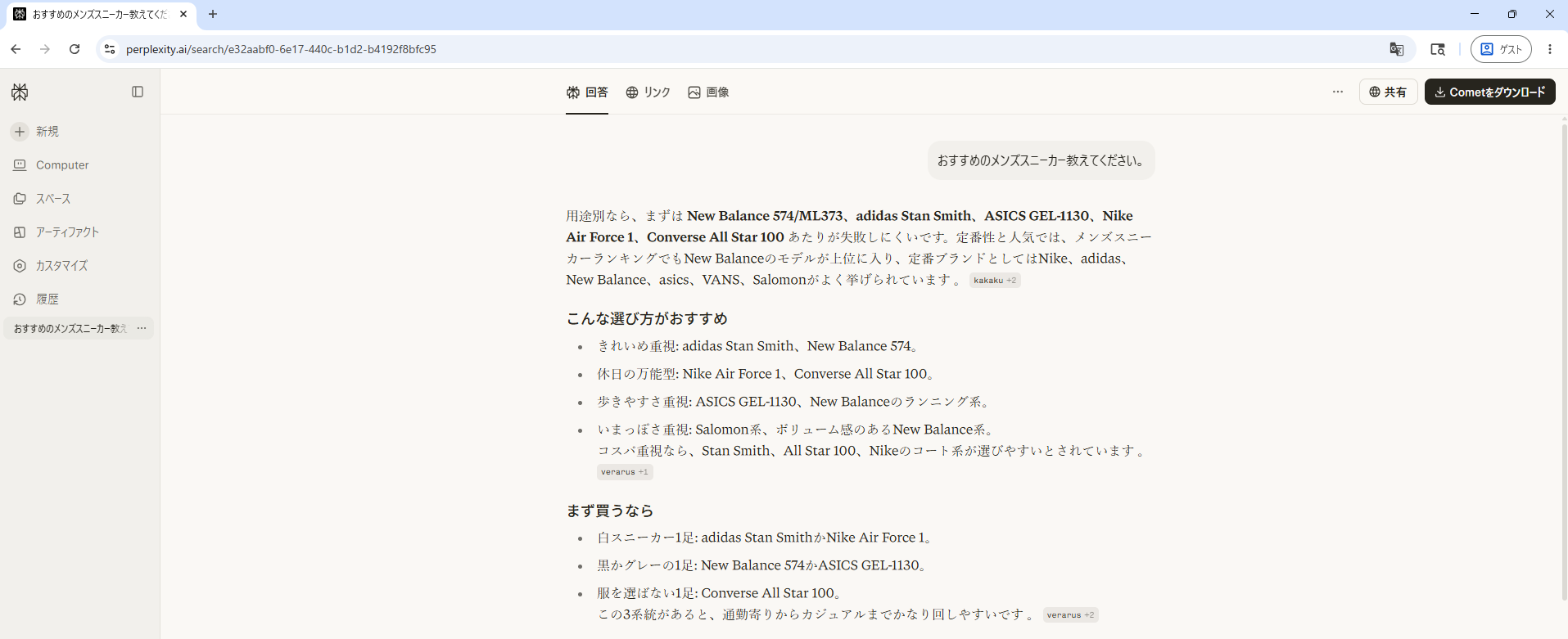The width and height of the screenshot is (1568, 639).
Task: Open スペース in sidebar
Action: 43,198
